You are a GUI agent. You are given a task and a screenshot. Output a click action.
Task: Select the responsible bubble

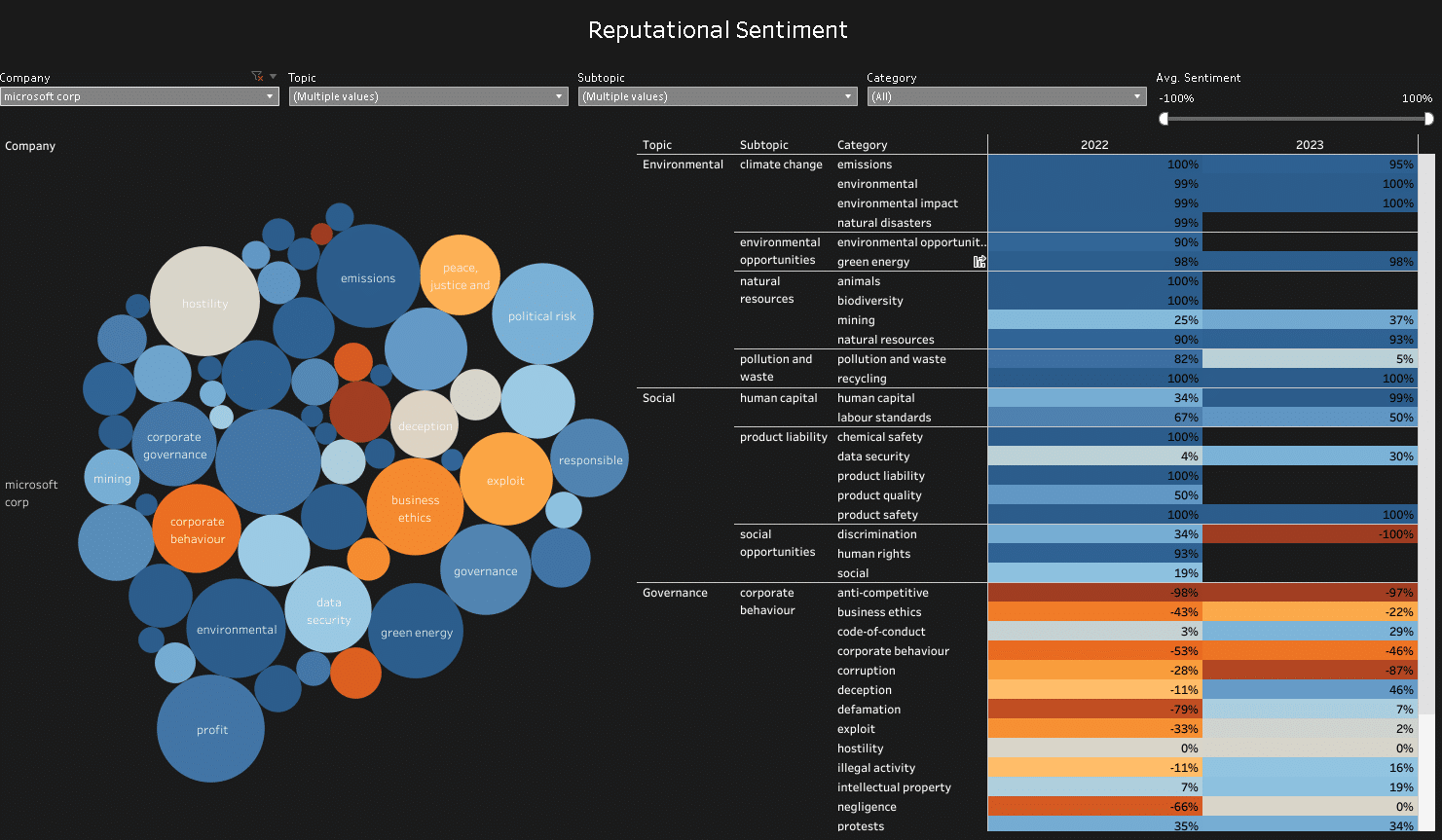pos(590,458)
